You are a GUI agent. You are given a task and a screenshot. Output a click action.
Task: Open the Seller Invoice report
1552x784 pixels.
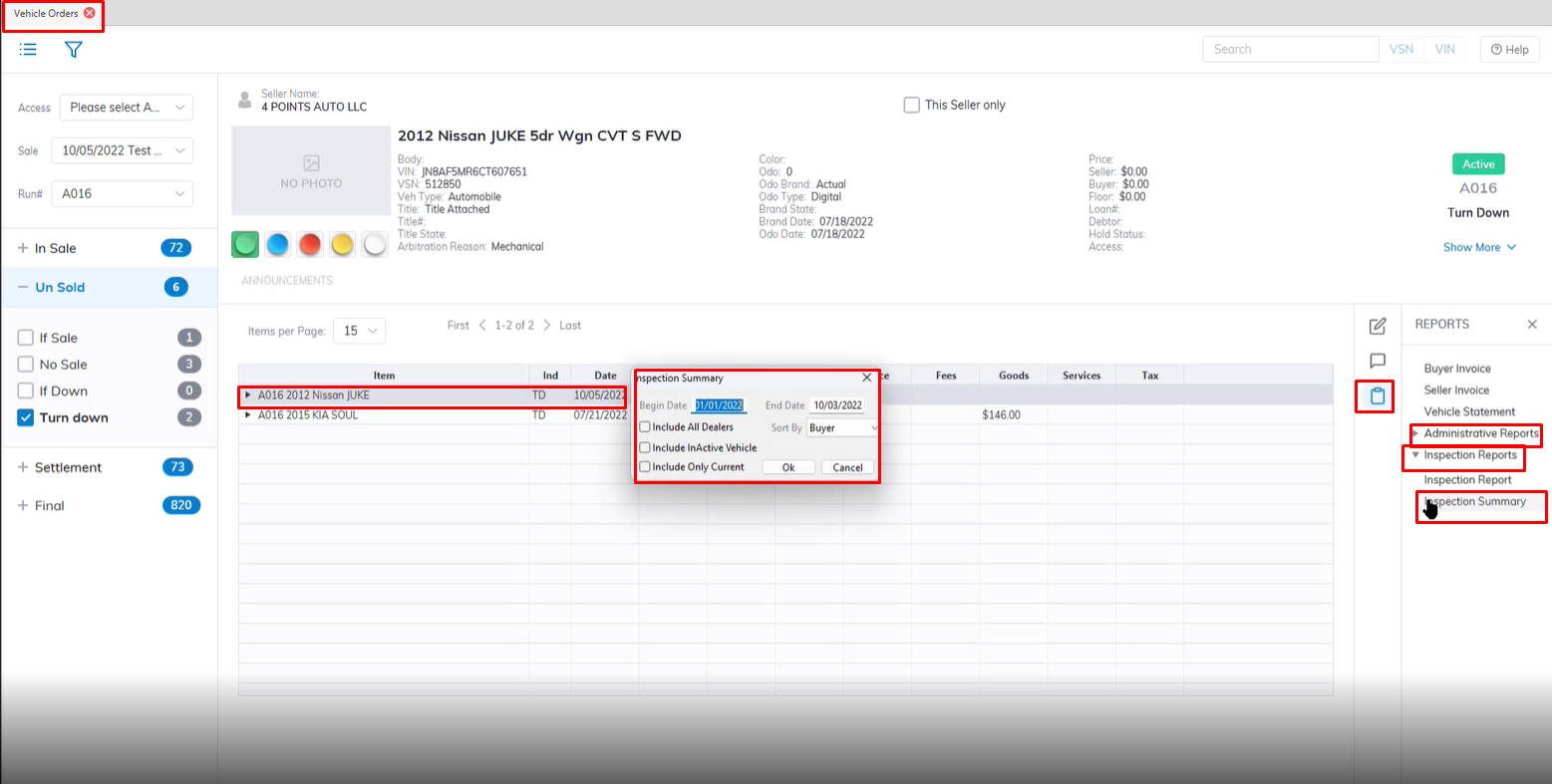pos(1456,390)
